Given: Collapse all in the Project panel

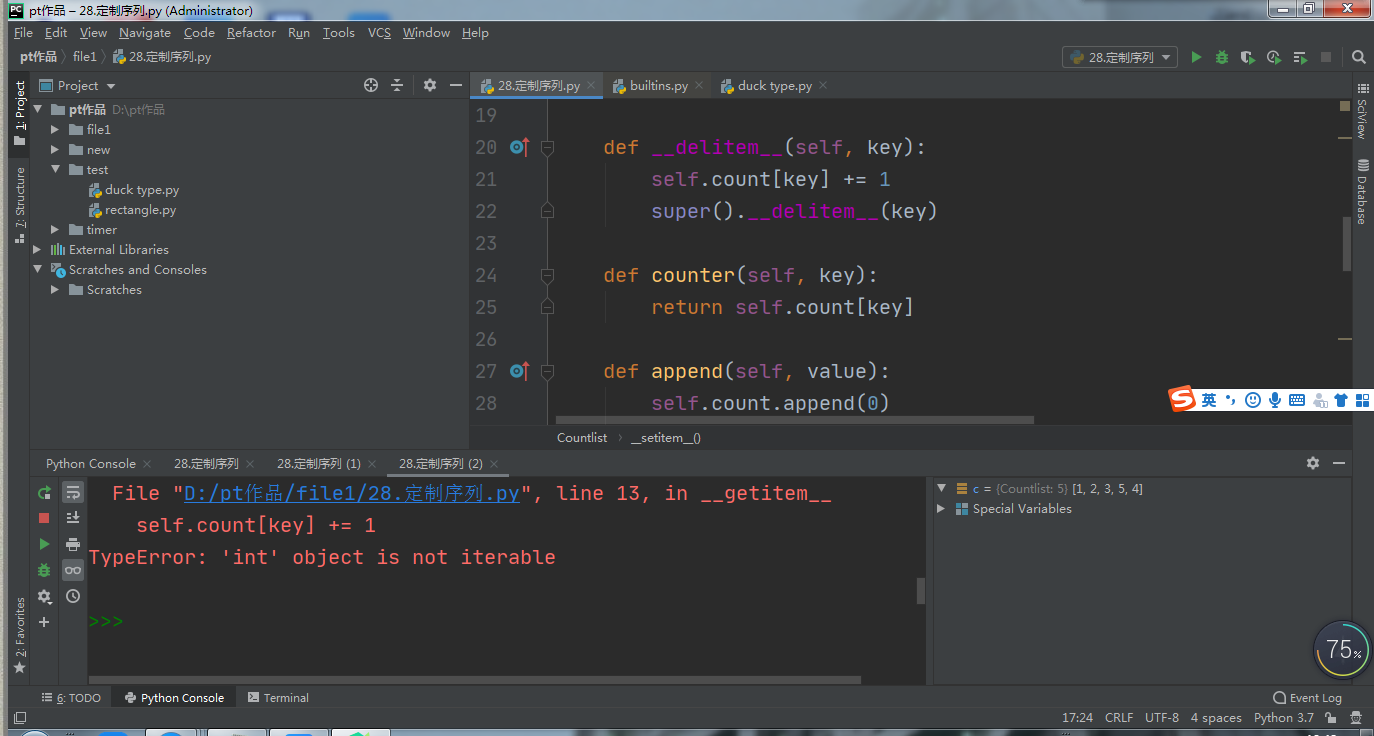Looking at the screenshot, I should 397,86.
